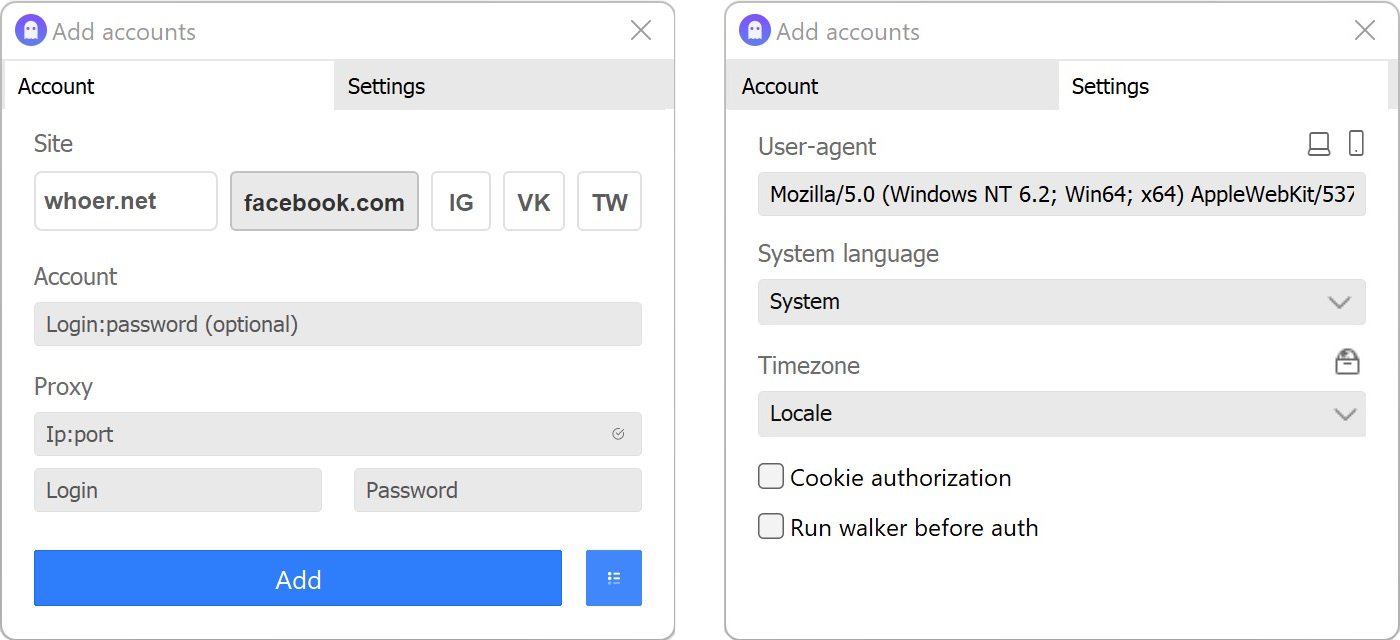Click the desktop user-agent laptop icon
The width and height of the screenshot is (1400, 640).
point(1319,144)
